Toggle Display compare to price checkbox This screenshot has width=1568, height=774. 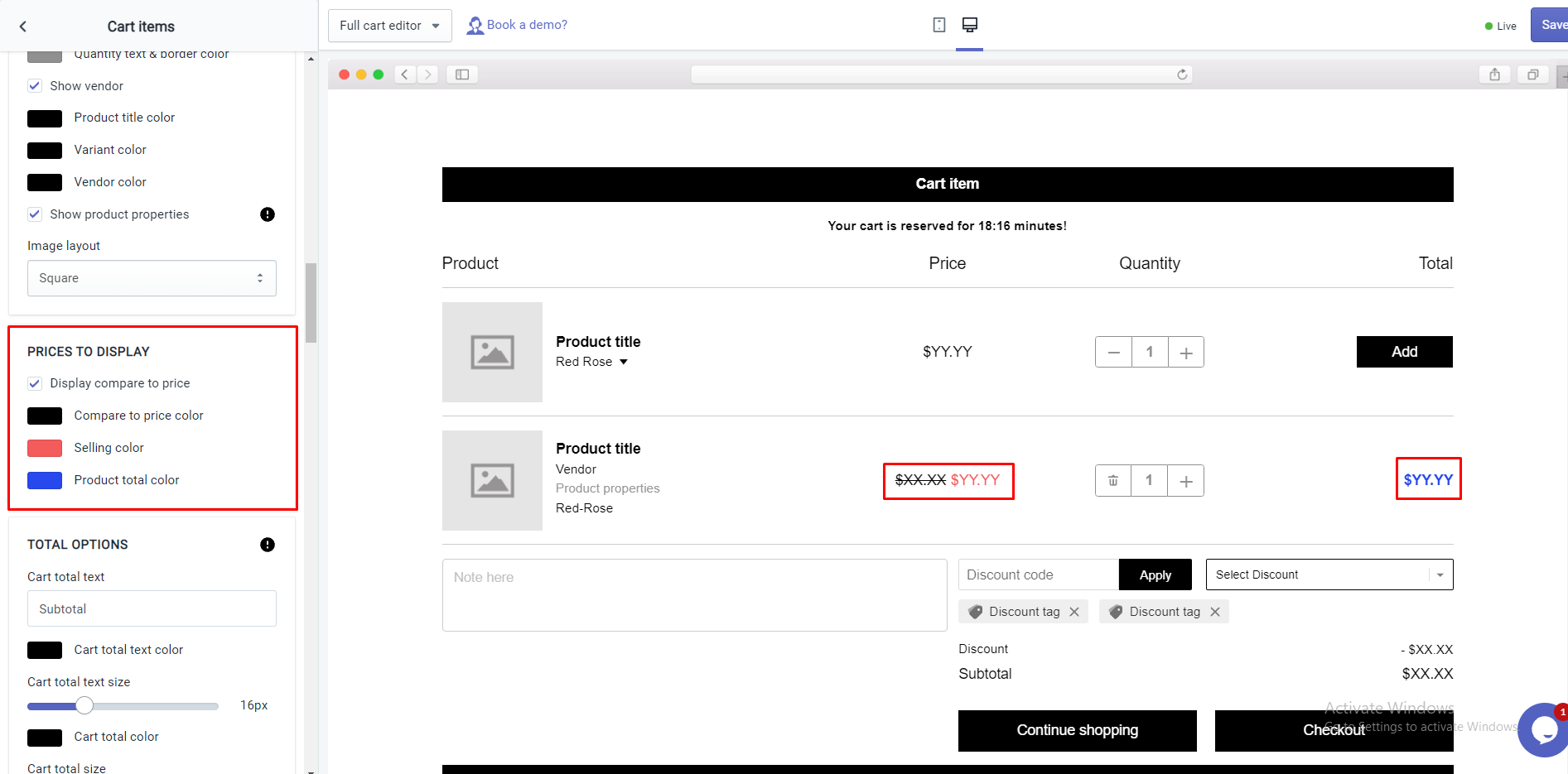click(35, 383)
